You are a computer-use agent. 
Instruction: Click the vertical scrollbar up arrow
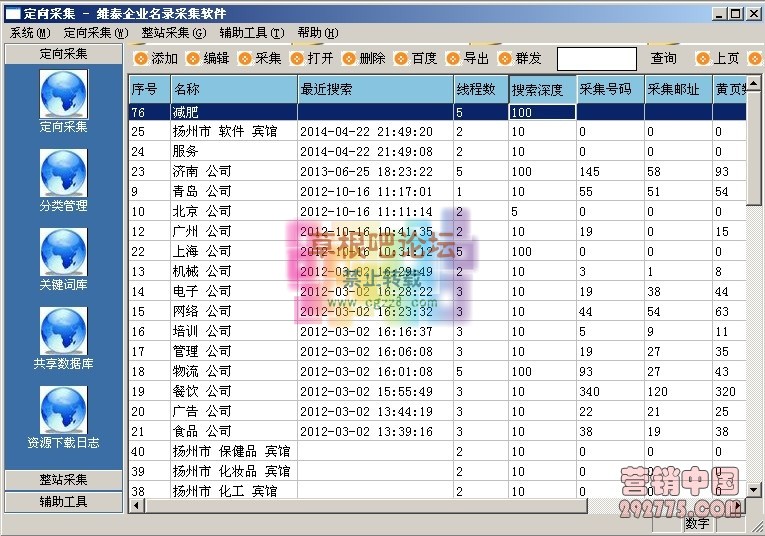[754, 83]
